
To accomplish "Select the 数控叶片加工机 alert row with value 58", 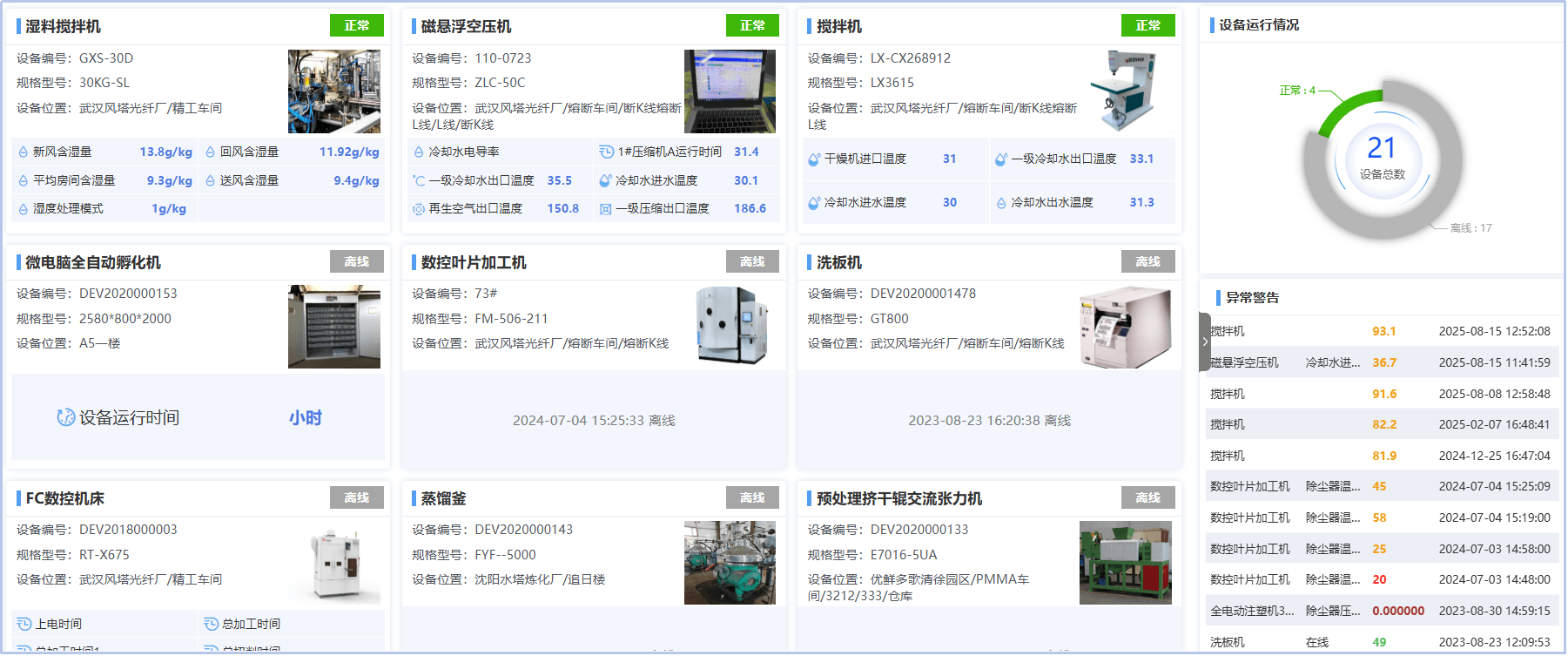I will 1382,517.
